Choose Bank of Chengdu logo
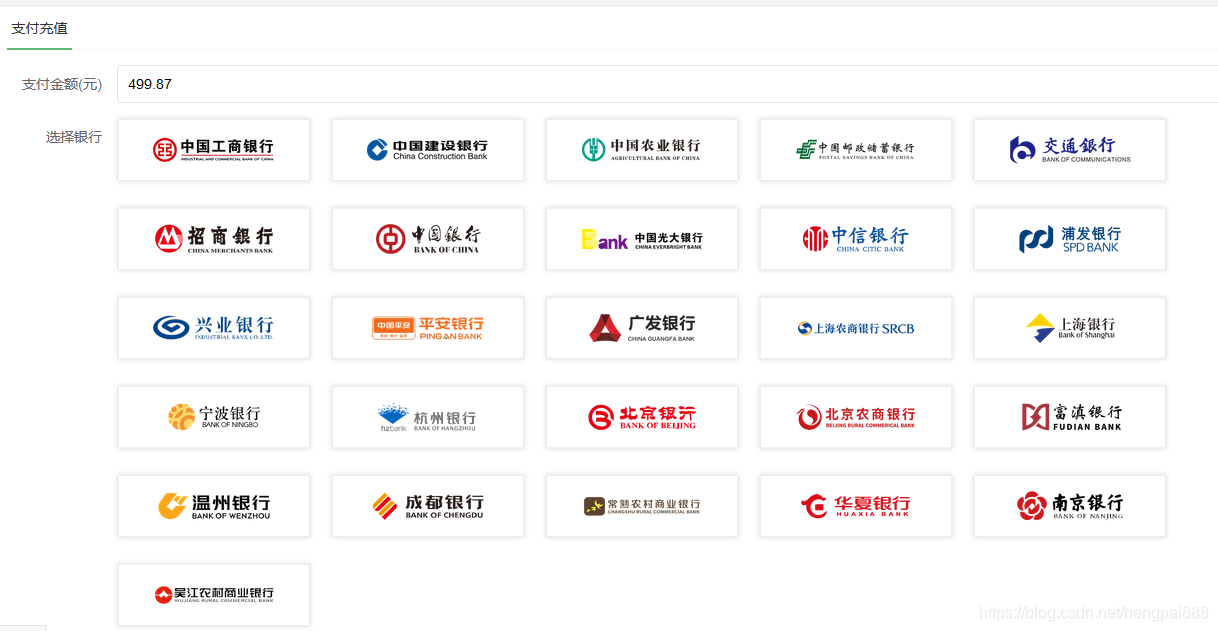Viewport: 1218px width, 631px height. tap(428, 506)
